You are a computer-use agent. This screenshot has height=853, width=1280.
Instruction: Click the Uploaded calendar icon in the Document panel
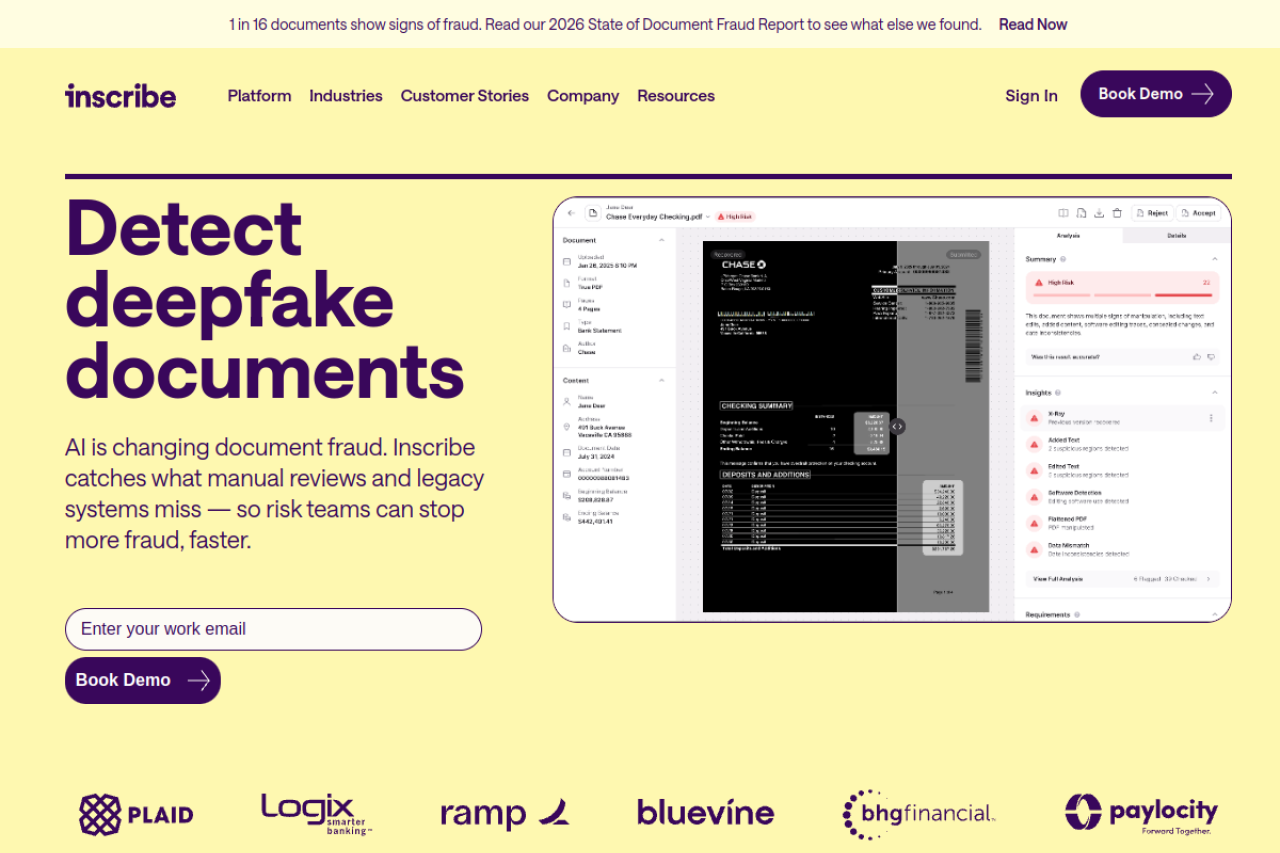[567, 262]
